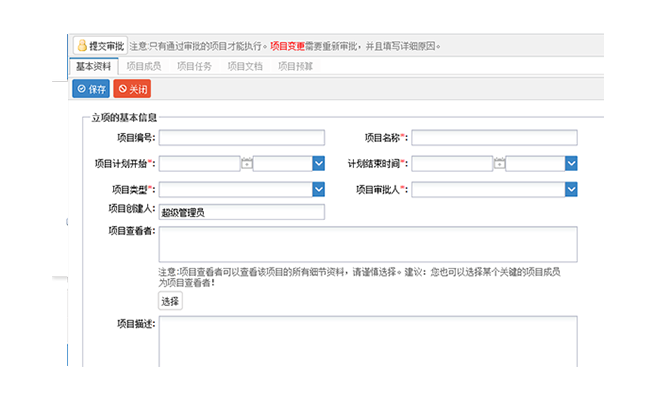Open the 项目类型 dropdown list
670x412 pixels.
point(318,188)
